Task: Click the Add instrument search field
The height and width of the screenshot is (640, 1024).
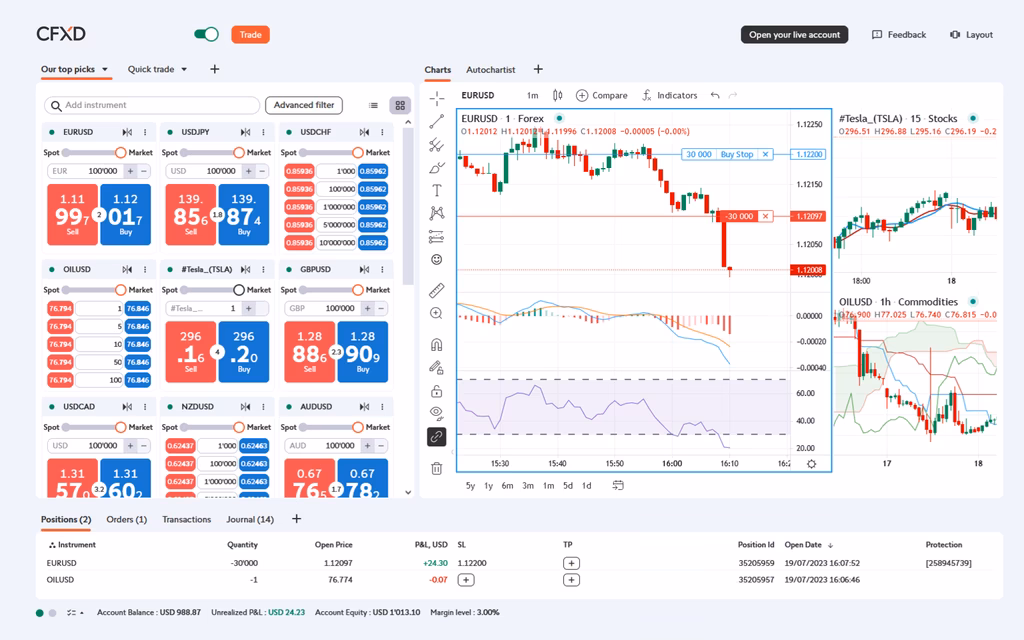Action: [152, 105]
